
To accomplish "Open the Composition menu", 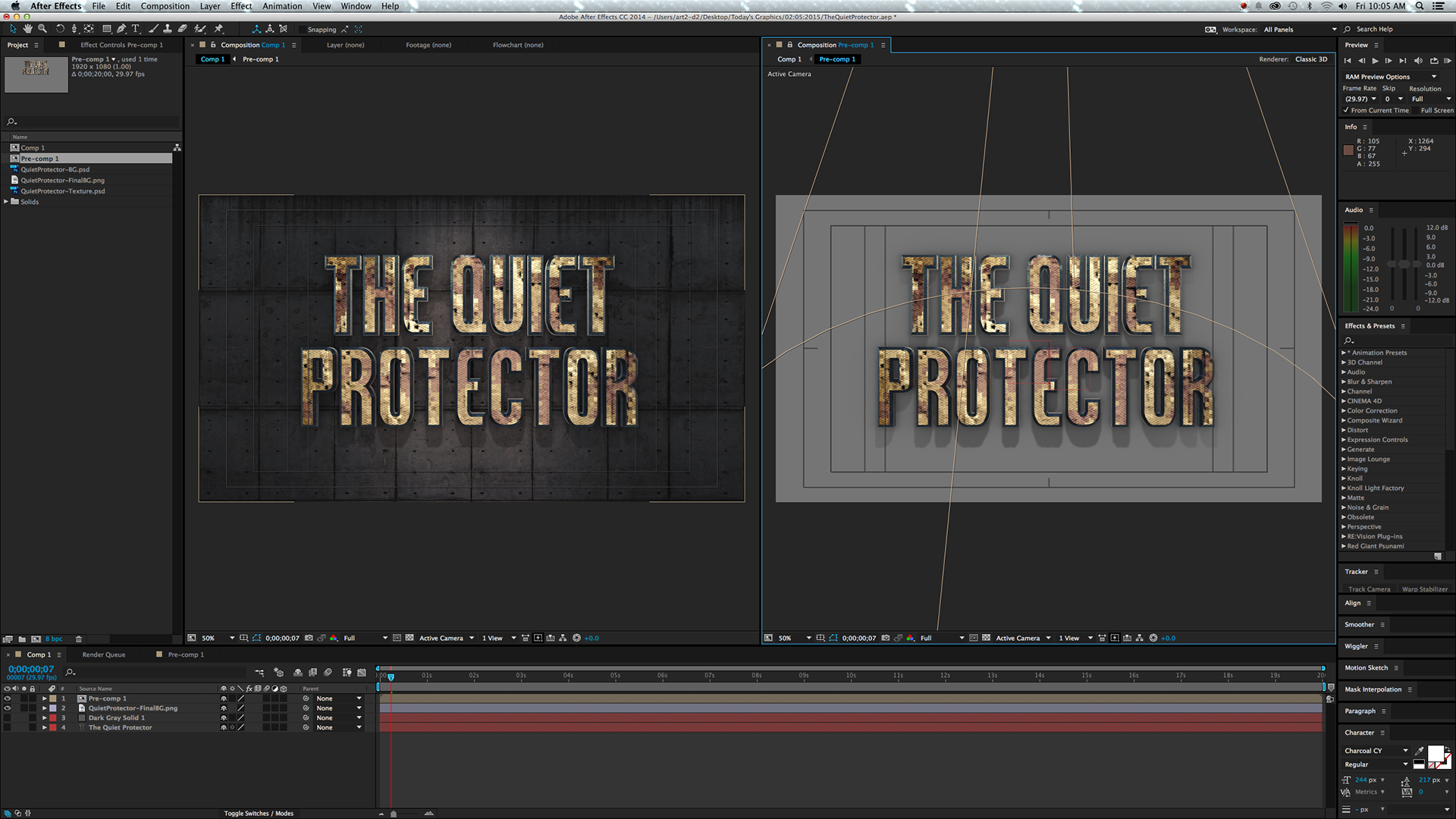I will coord(165,6).
